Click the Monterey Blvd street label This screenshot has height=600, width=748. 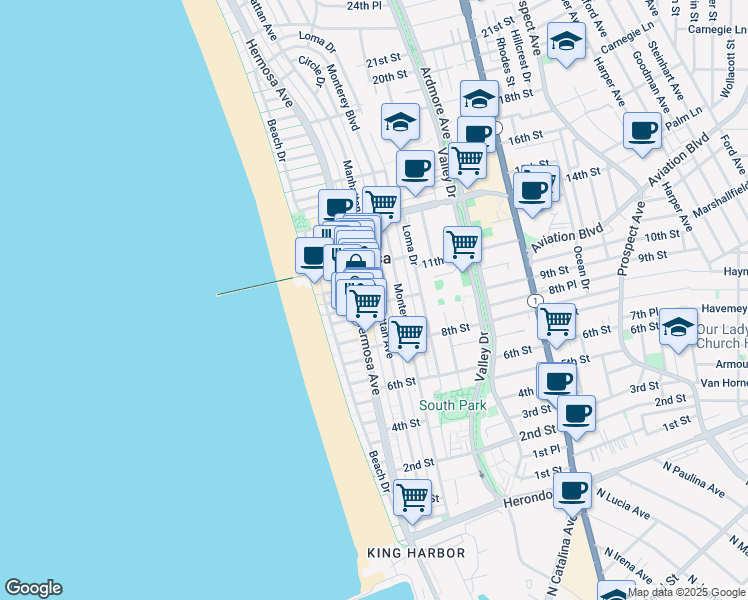point(342,97)
